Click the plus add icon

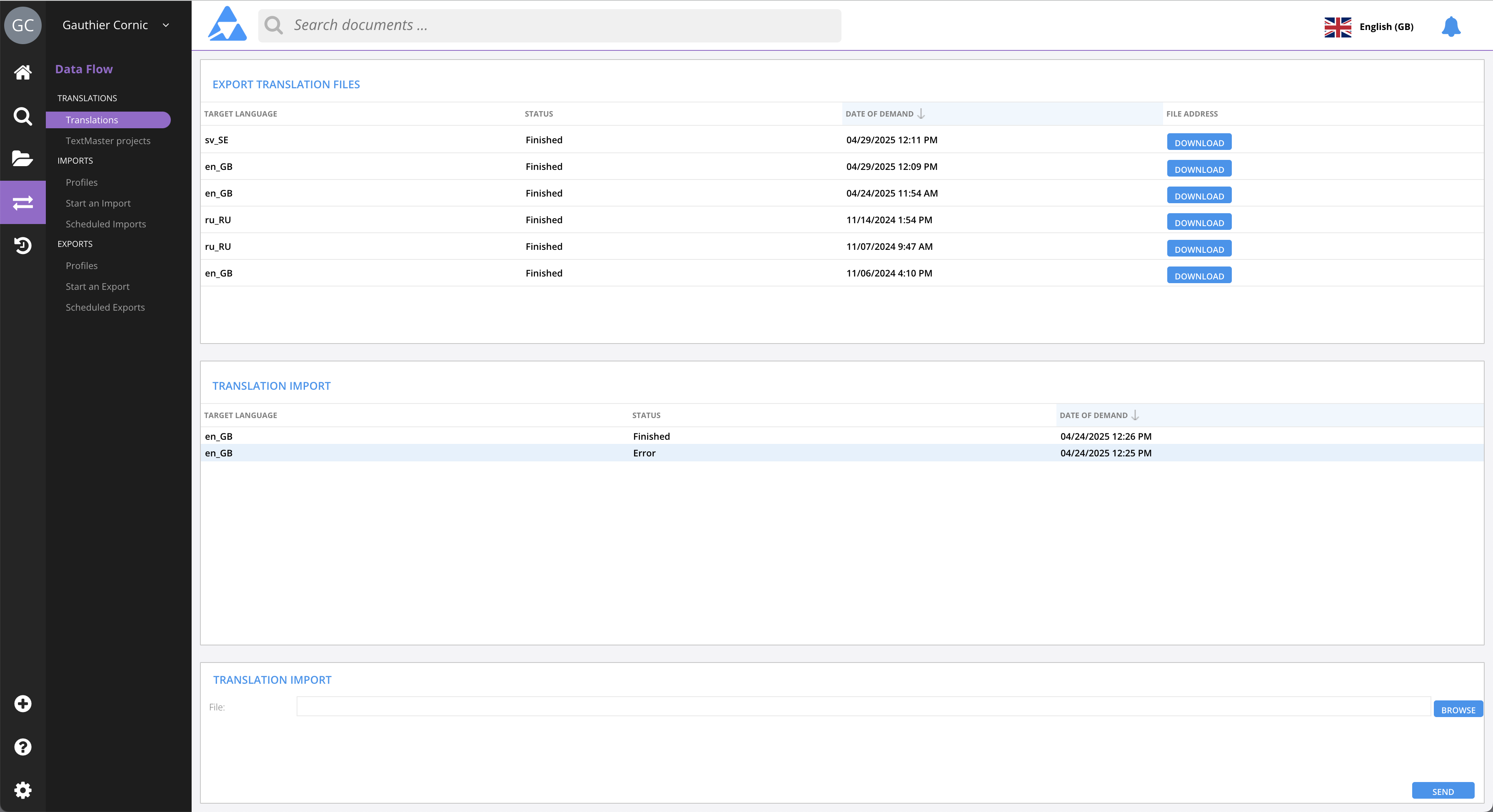(x=22, y=704)
